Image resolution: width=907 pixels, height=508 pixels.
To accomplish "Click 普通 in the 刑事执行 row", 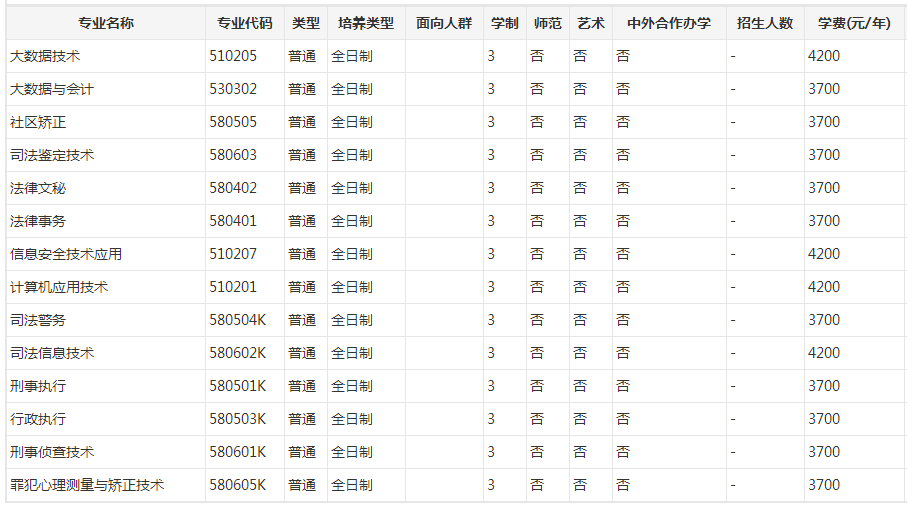I will tap(302, 386).
